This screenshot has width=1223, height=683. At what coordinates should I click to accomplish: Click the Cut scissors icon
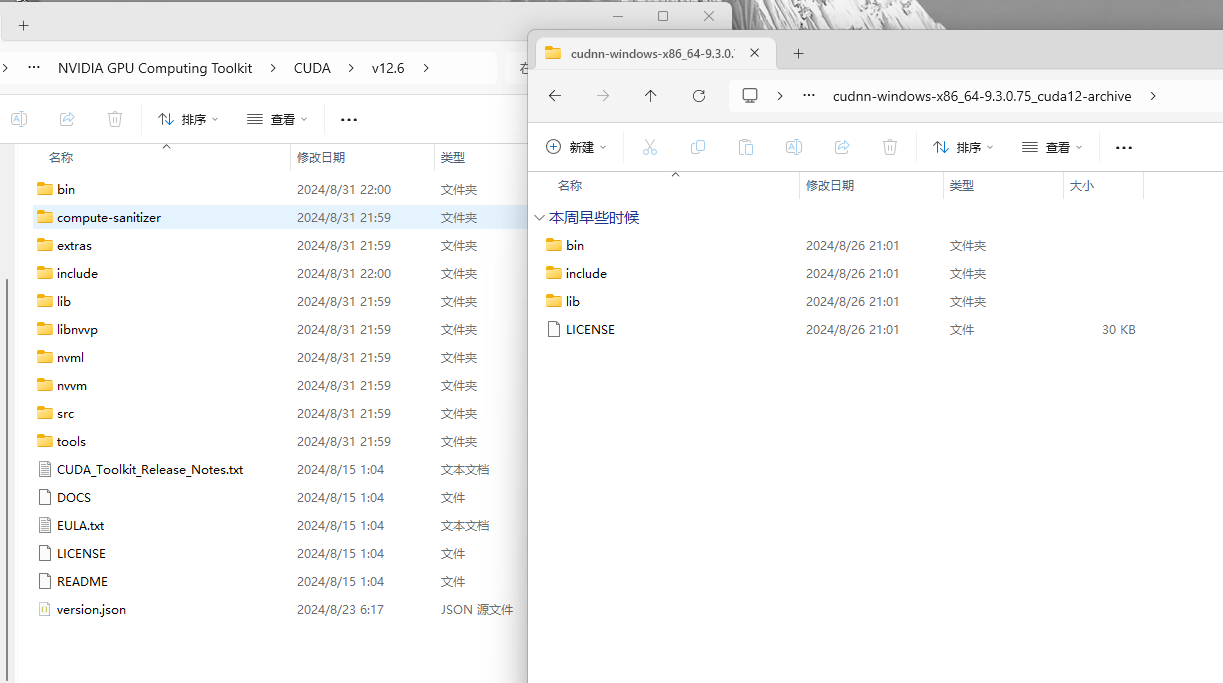point(650,147)
